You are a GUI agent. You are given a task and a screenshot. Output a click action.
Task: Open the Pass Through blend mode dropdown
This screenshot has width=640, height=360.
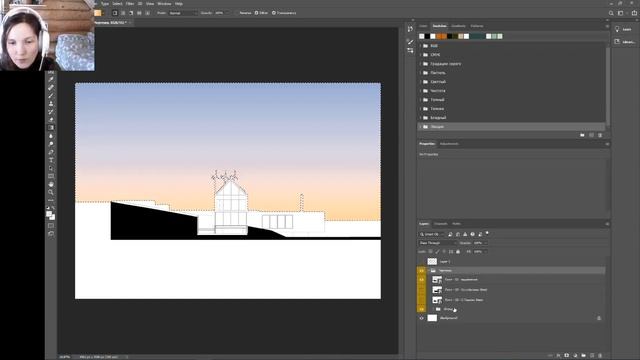[438, 243]
